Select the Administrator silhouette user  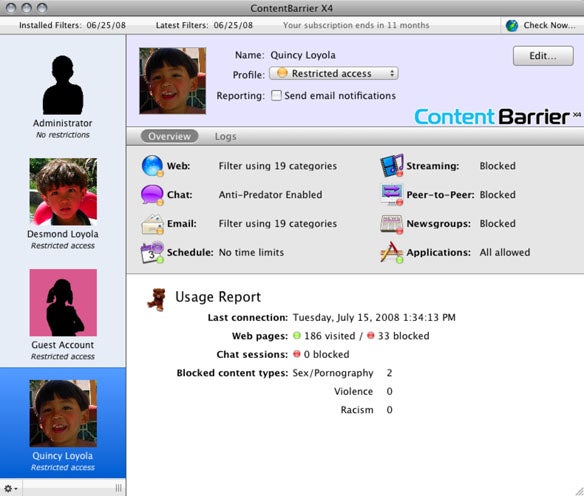63,85
